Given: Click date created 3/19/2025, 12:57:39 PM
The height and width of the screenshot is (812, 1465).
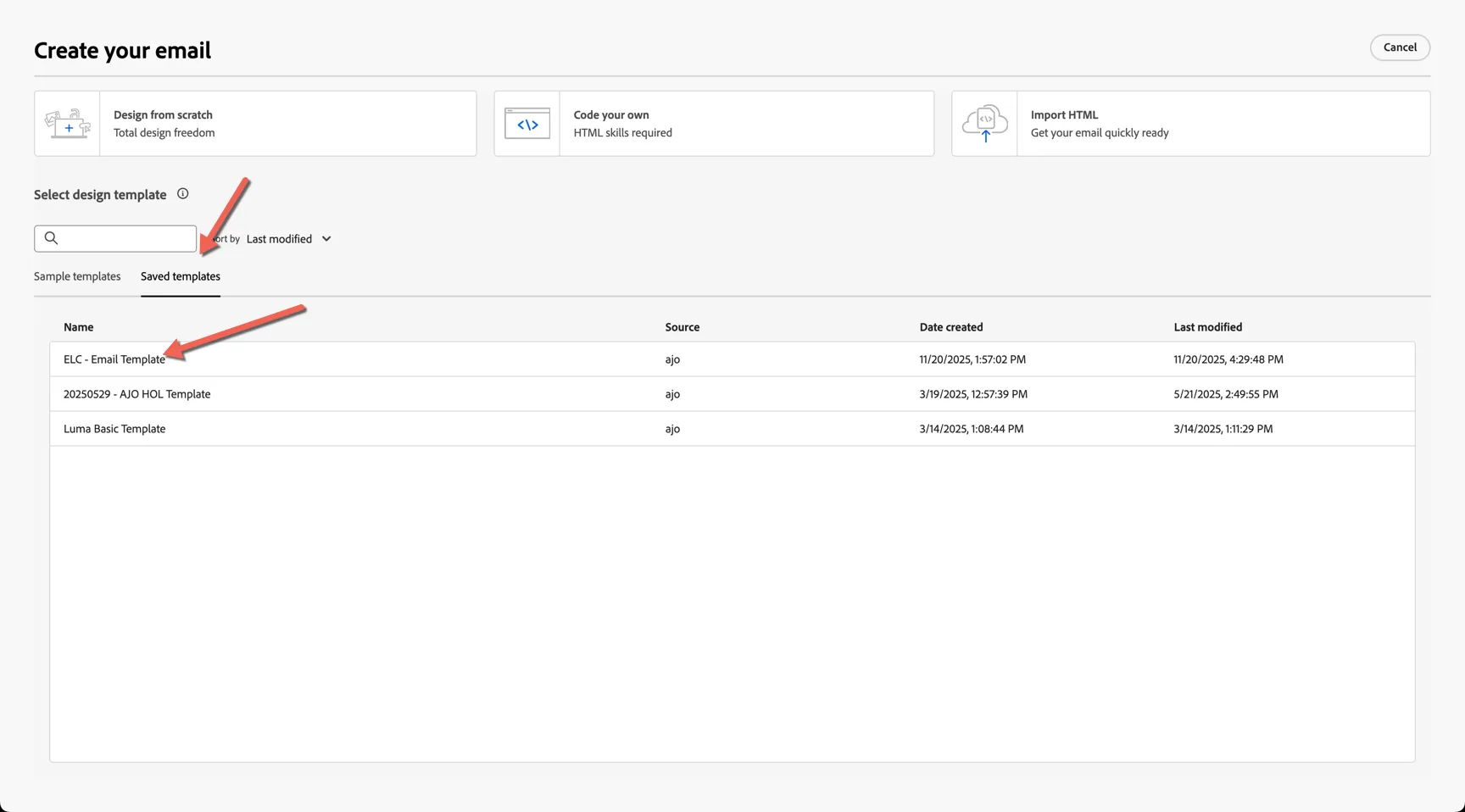Looking at the screenshot, I should [973, 394].
